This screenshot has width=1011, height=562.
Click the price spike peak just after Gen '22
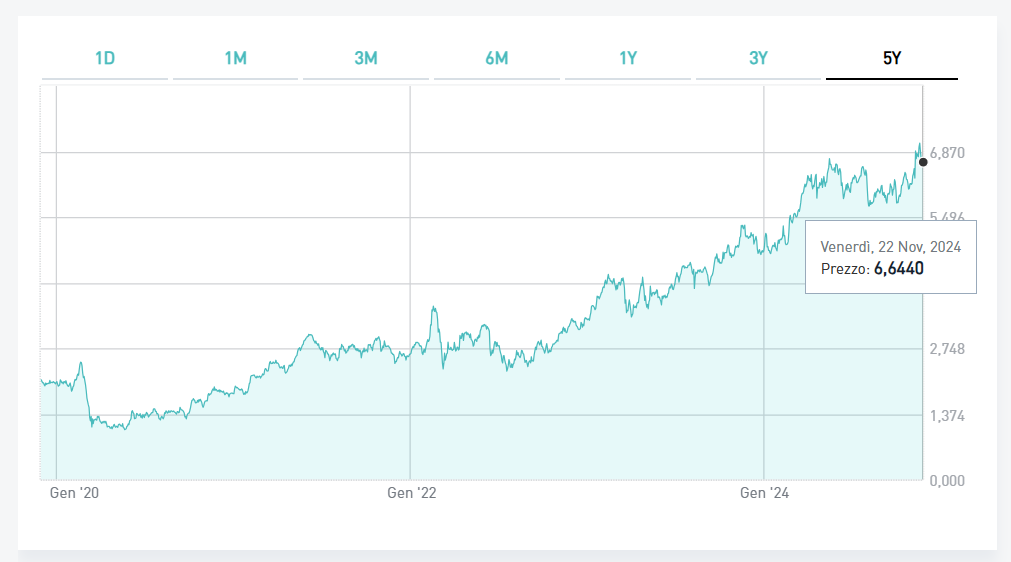(x=434, y=308)
